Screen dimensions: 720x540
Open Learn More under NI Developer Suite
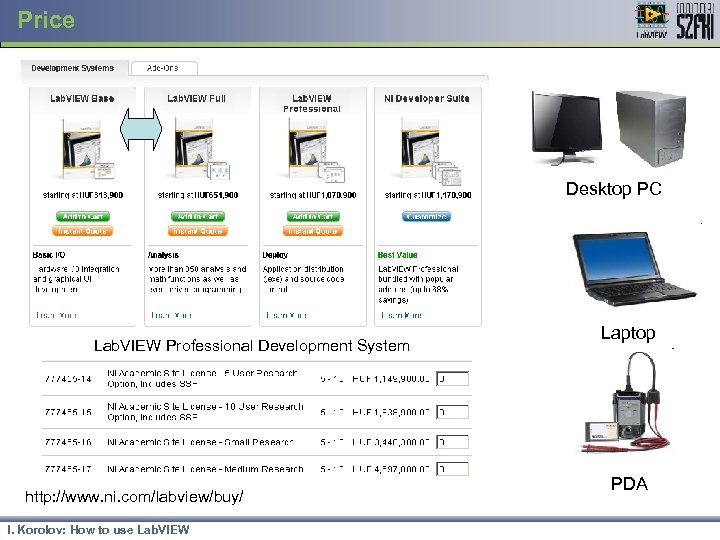[401, 315]
